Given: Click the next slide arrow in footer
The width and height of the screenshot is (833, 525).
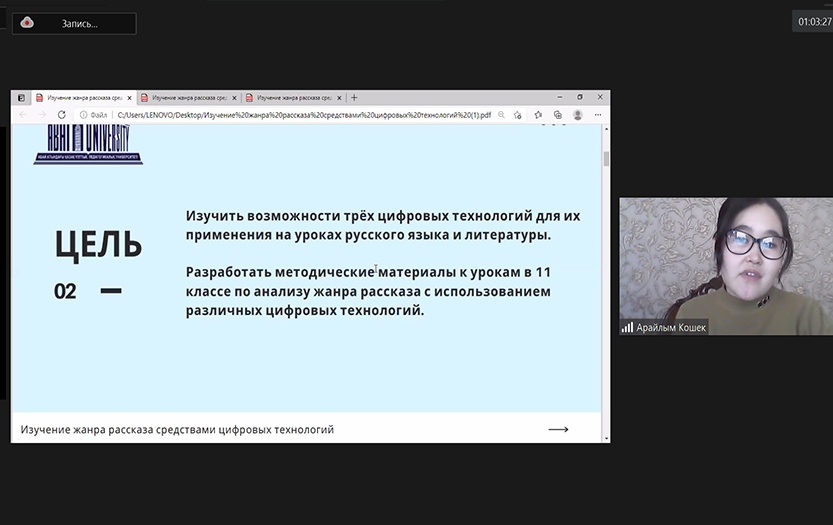Looking at the screenshot, I should (x=558, y=429).
